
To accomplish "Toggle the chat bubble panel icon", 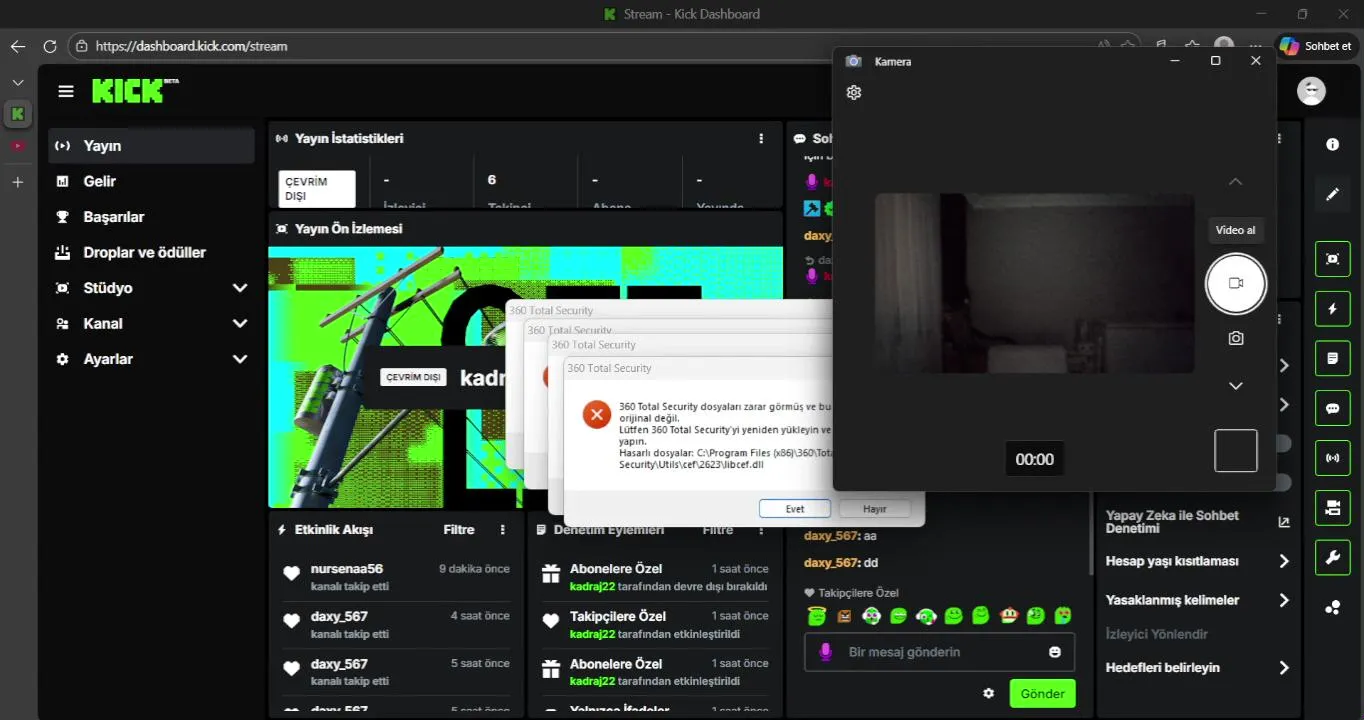I will coord(1332,408).
